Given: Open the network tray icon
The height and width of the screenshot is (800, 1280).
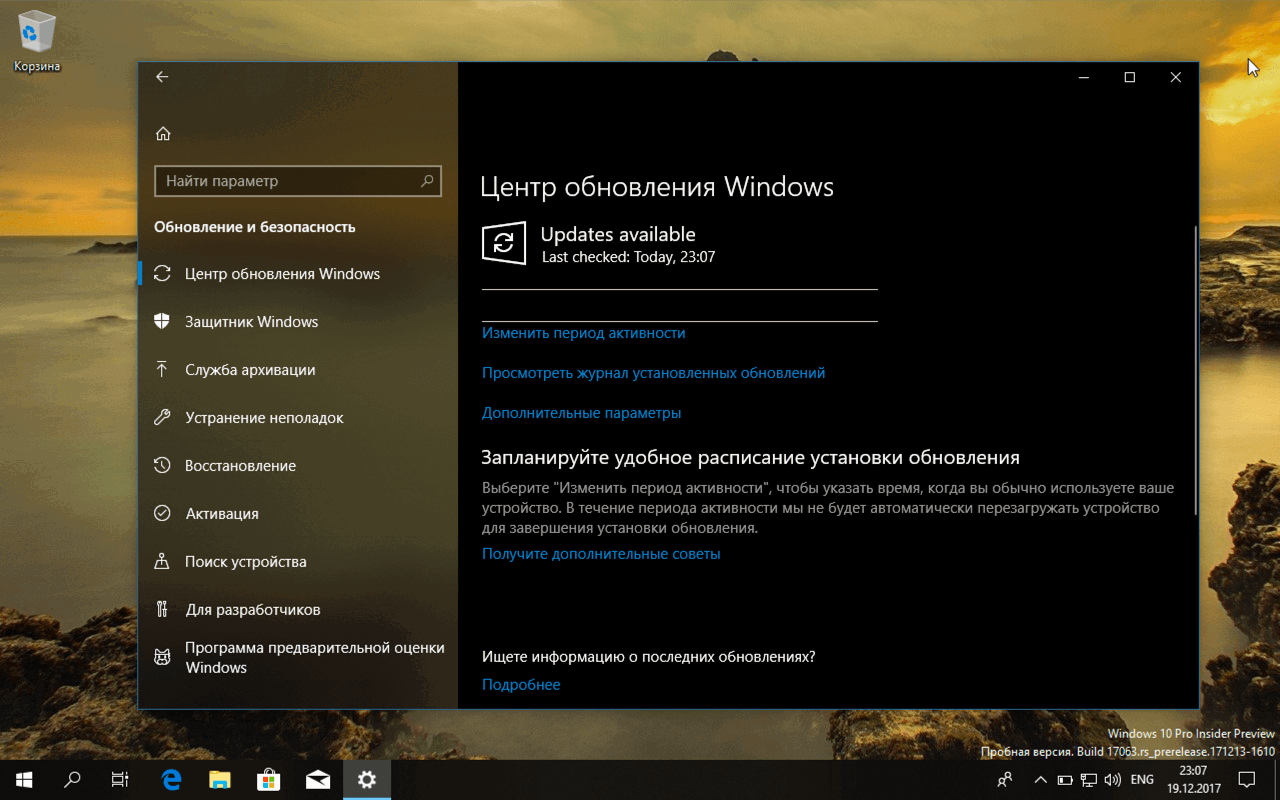Looking at the screenshot, I should pos(1089,779).
